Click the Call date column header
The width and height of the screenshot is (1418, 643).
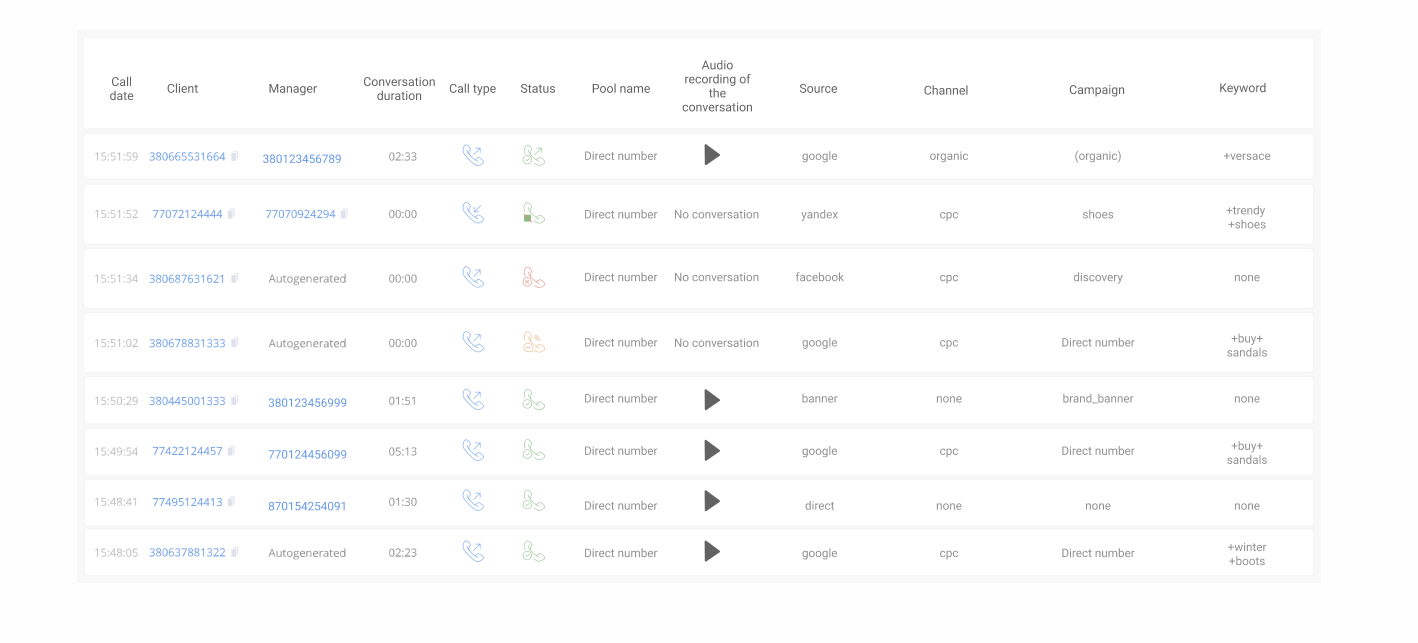click(x=121, y=89)
